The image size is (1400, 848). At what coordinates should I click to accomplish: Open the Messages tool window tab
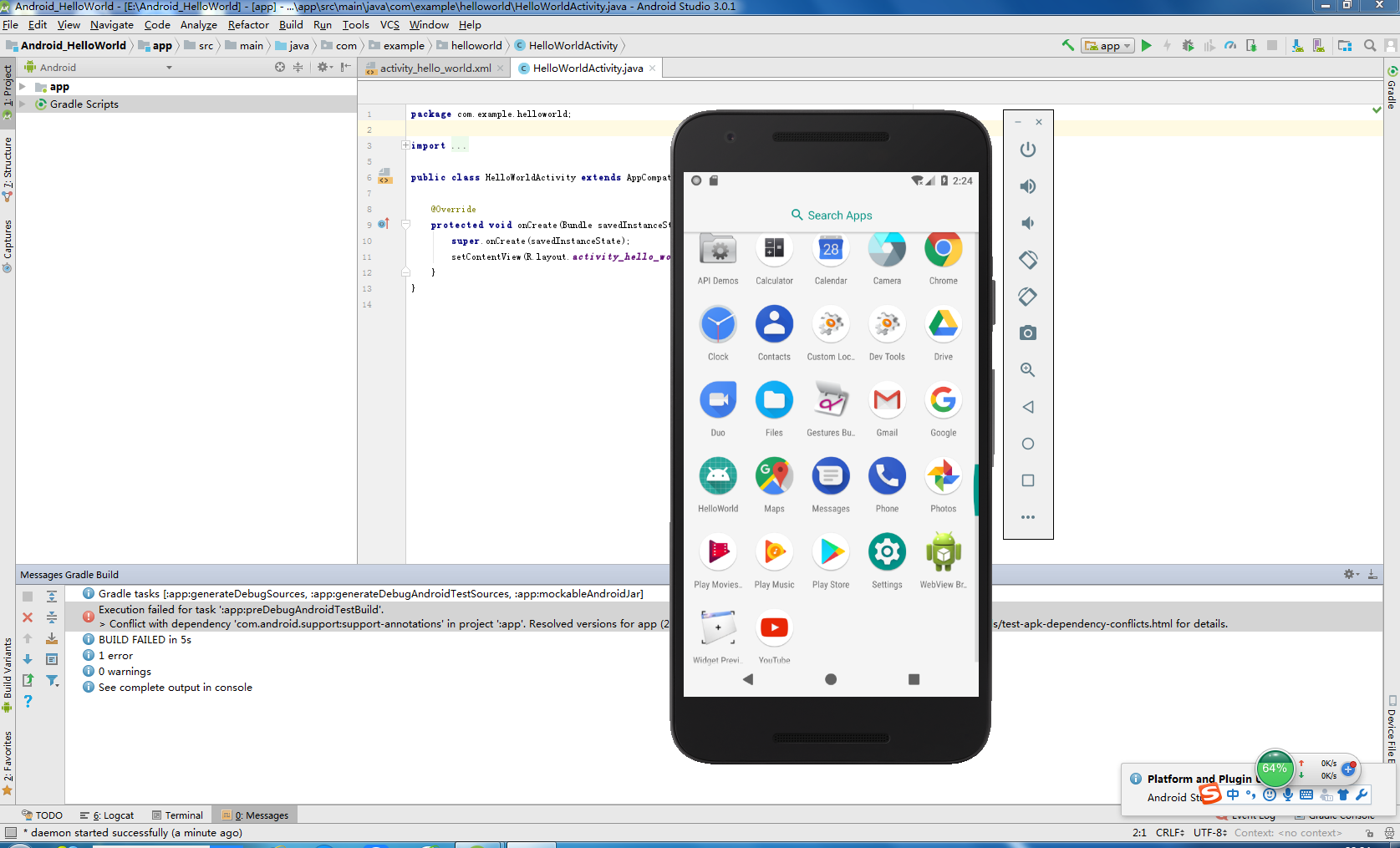255,815
